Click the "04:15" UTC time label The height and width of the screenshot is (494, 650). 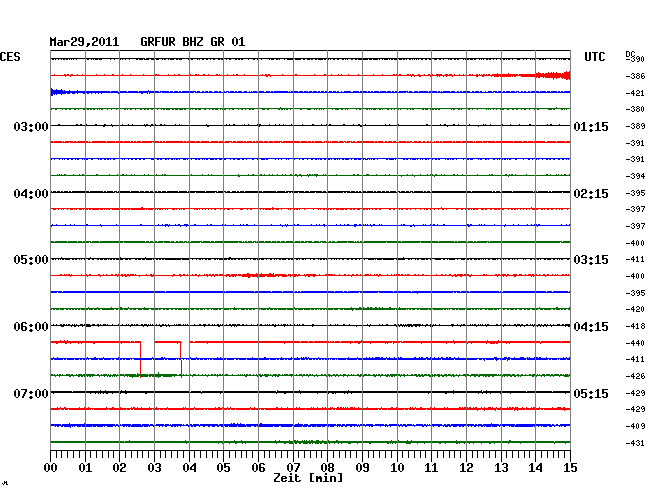click(591, 327)
